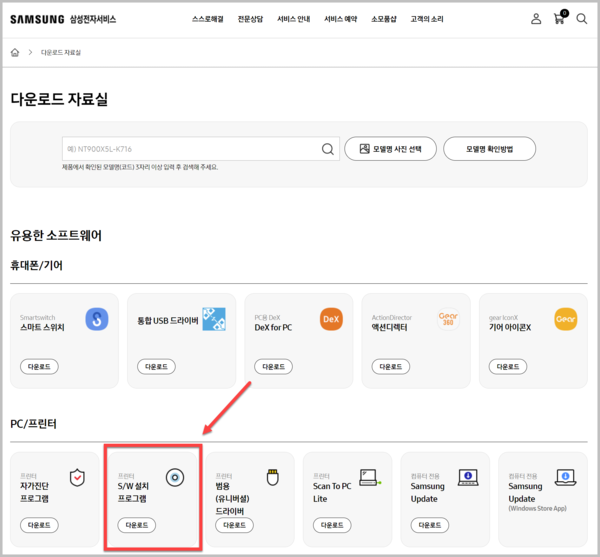Screen dimensions: 600x557
Task: Click the shield icon for 자가진단 프로그램
Action: 77,478
